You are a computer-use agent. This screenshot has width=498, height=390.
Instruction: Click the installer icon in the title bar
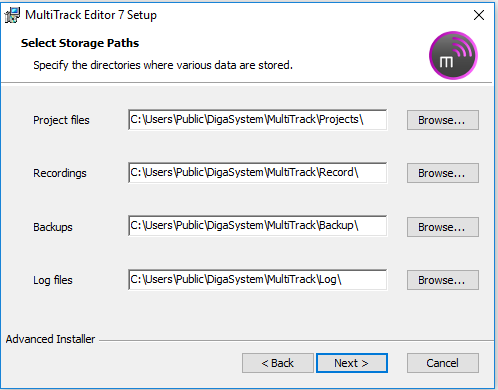tap(12, 15)
